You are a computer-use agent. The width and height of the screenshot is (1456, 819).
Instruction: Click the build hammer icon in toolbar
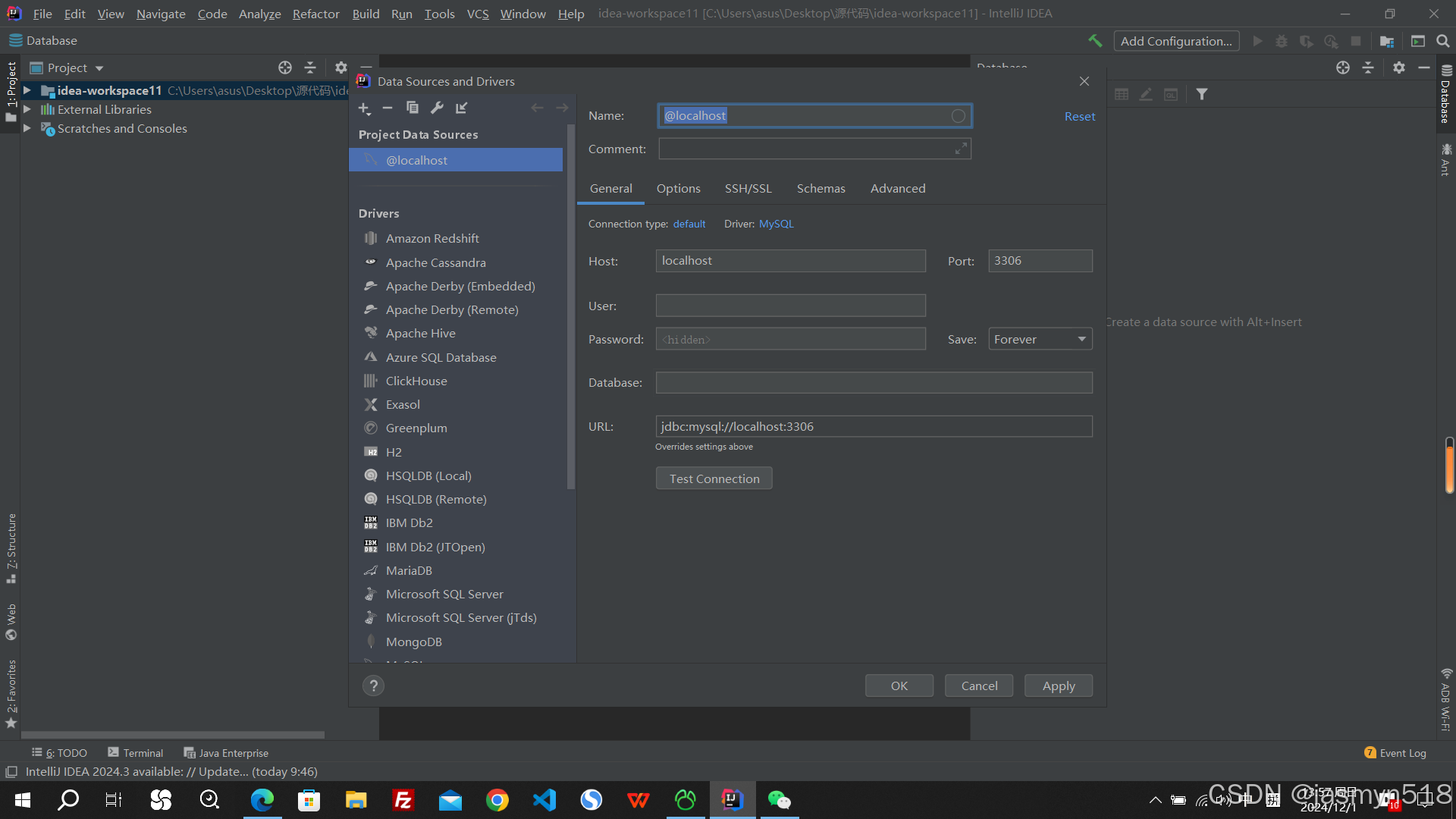click(x=1094, y=41)
